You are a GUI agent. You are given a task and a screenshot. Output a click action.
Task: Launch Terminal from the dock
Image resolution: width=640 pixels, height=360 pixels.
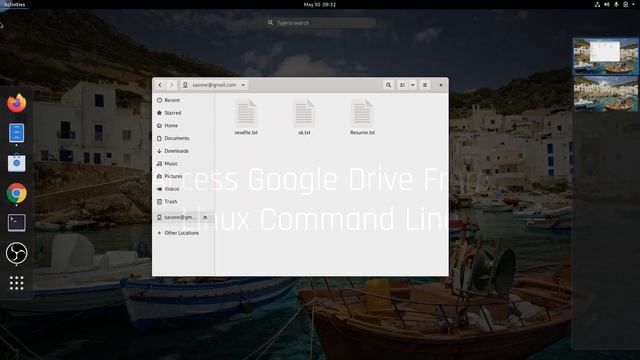tap(16, 223)
